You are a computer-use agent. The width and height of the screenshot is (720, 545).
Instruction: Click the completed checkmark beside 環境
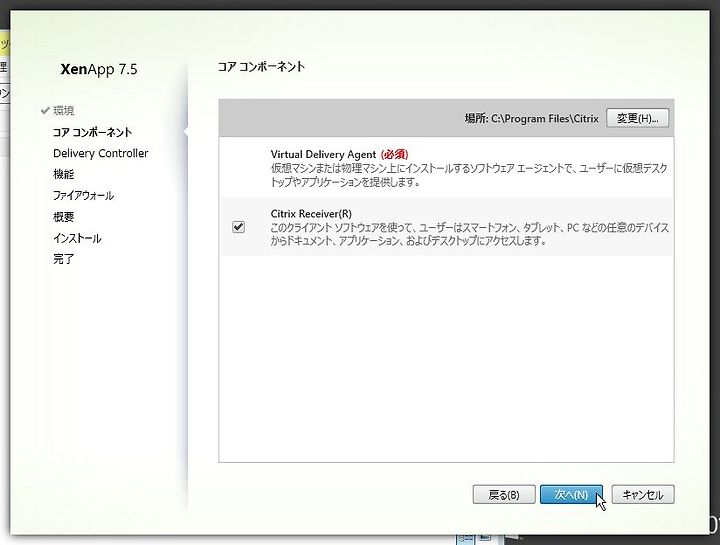point(45,110)
